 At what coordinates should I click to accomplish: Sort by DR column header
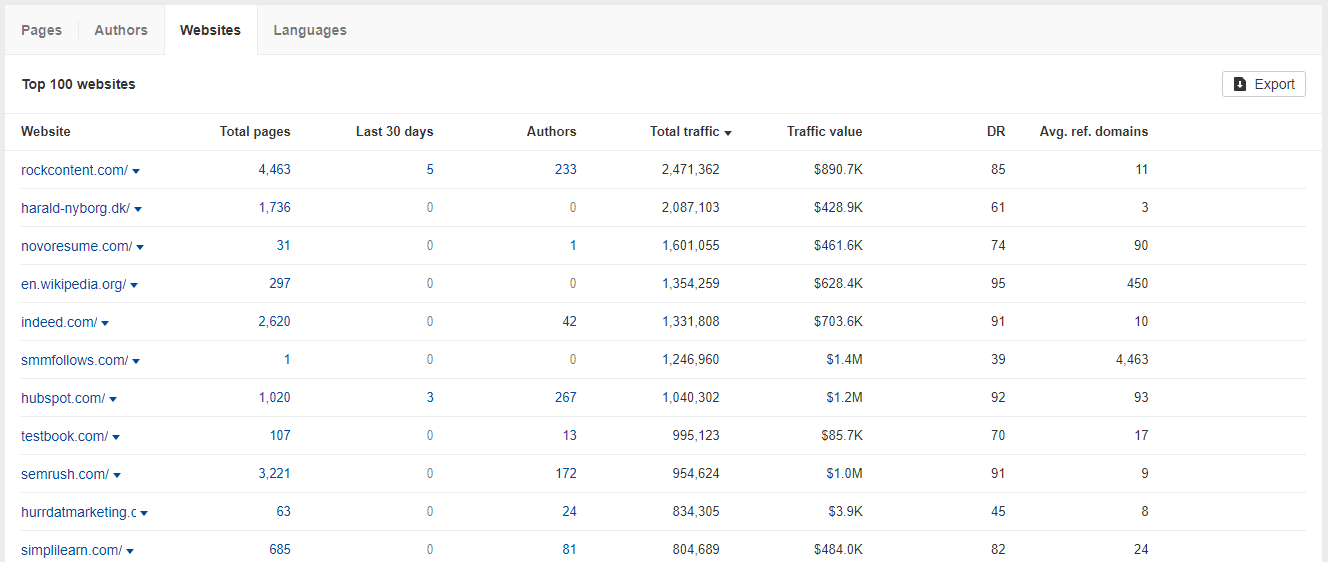pyautogui.click(x=996, y=132)
